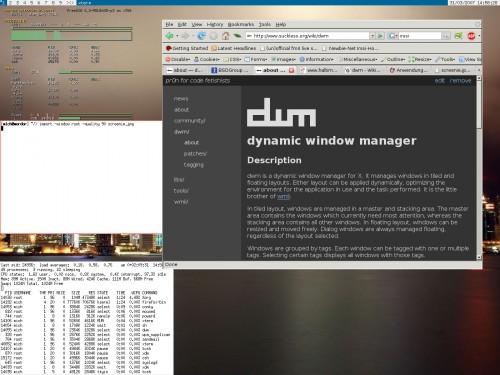Open the Latest Headlines bookmark
The image size is (500, 375).
pyautogui.click(x=234, y=48)
